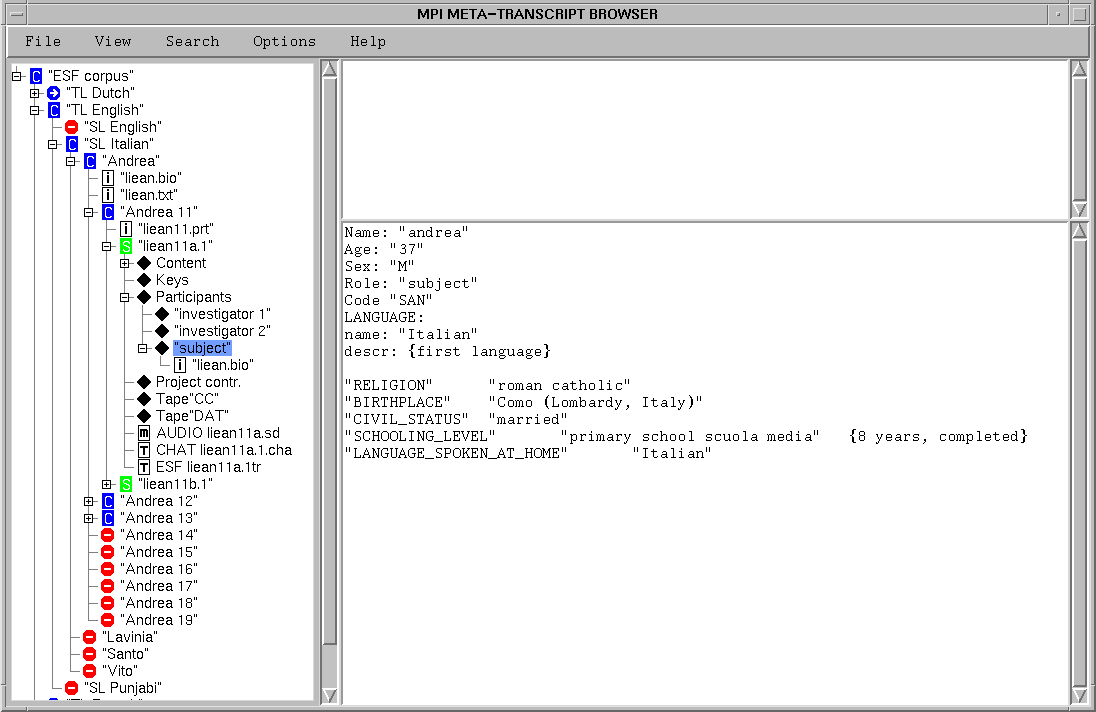Viewport: 1096px width, 712px height.
Task: Expand the Andrea 13 node
Action: tap(89, 518)
